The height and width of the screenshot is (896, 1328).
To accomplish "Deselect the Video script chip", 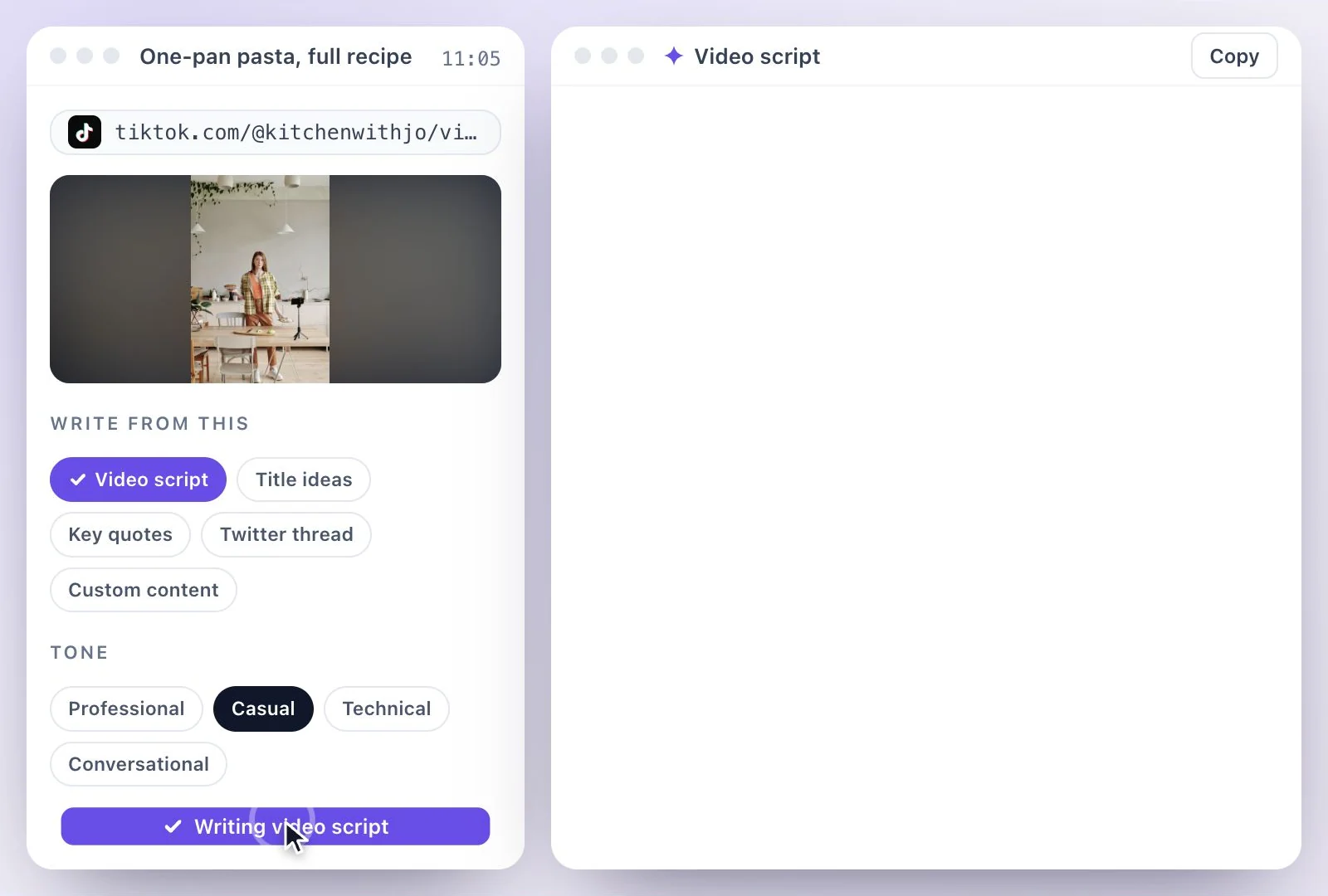I will coord(138,480).
